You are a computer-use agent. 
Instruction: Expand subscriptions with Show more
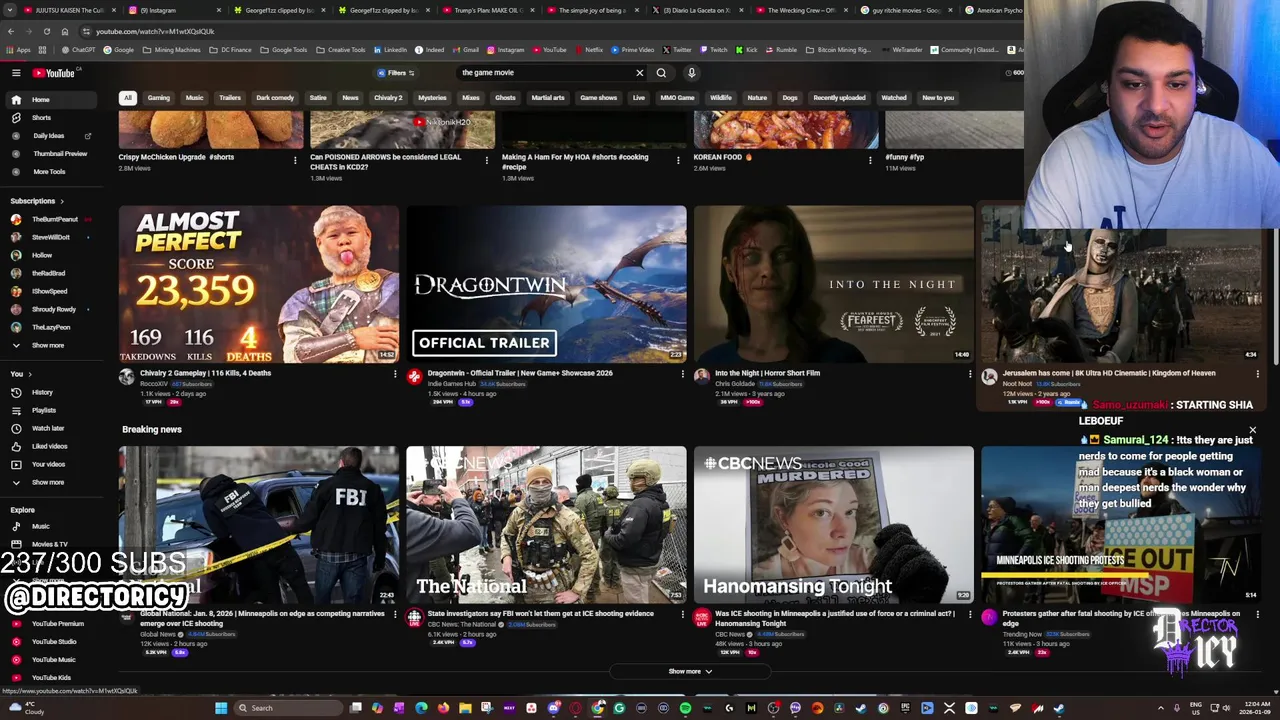[x=47, y=345]
